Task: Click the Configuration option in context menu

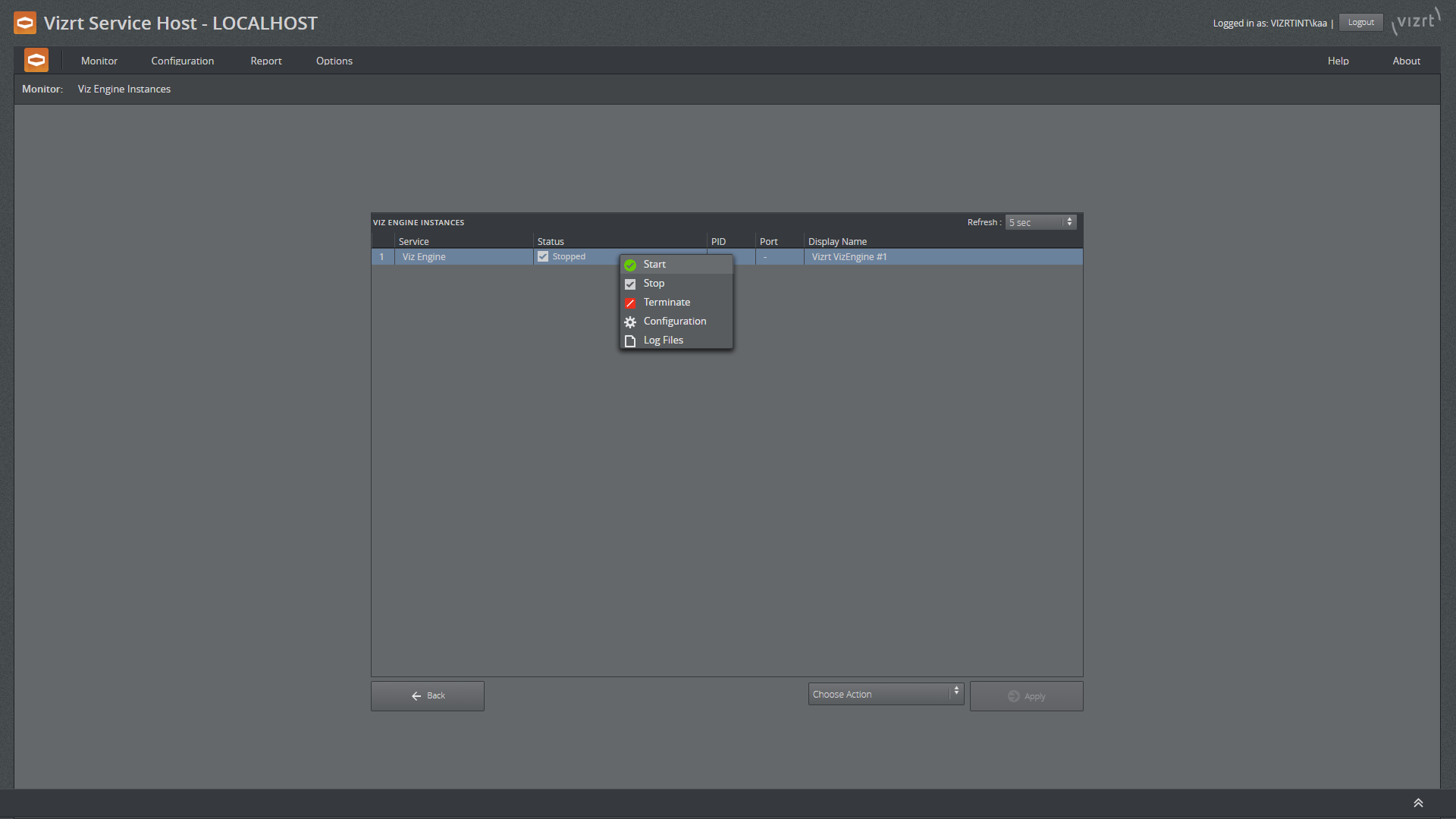Action: click(675, 321)
